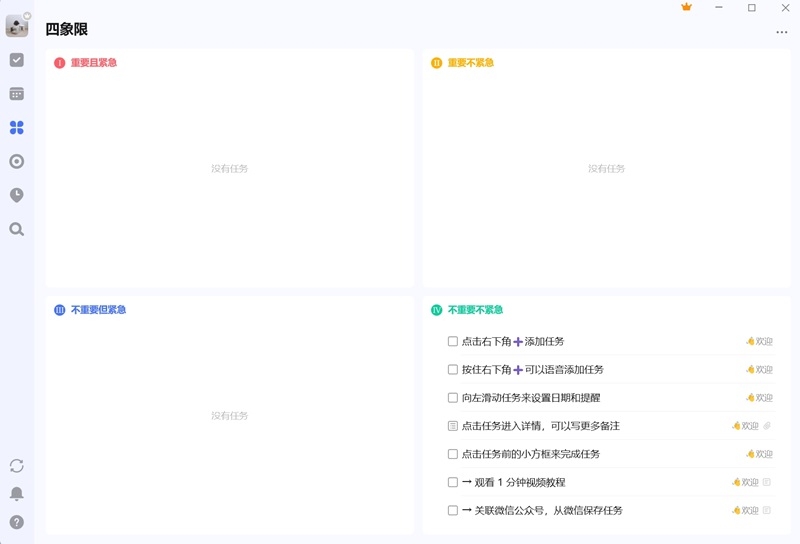Click note icon beside 关联微信公众号 tag

coord(766,510)
